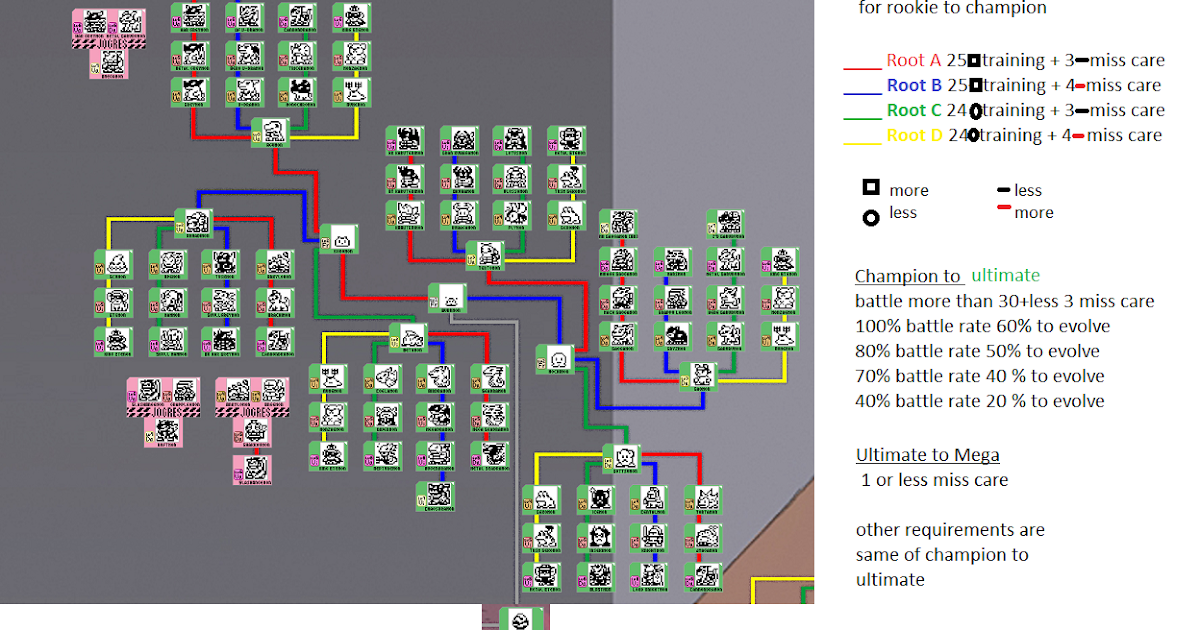1200x630 pixels.
Task: Select the rookie card heading the lowest right group
Action: pyautogui.click(x=622, y=460)
